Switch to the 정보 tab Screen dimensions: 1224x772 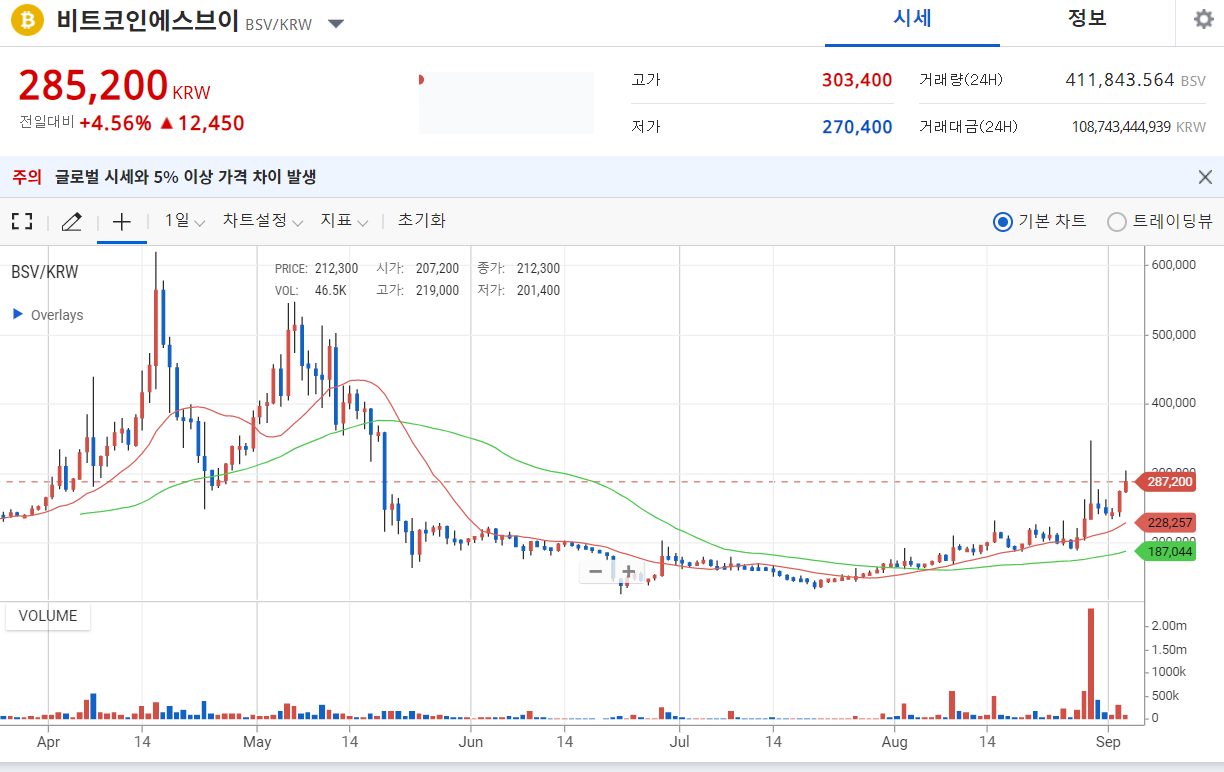point(1087,19)
